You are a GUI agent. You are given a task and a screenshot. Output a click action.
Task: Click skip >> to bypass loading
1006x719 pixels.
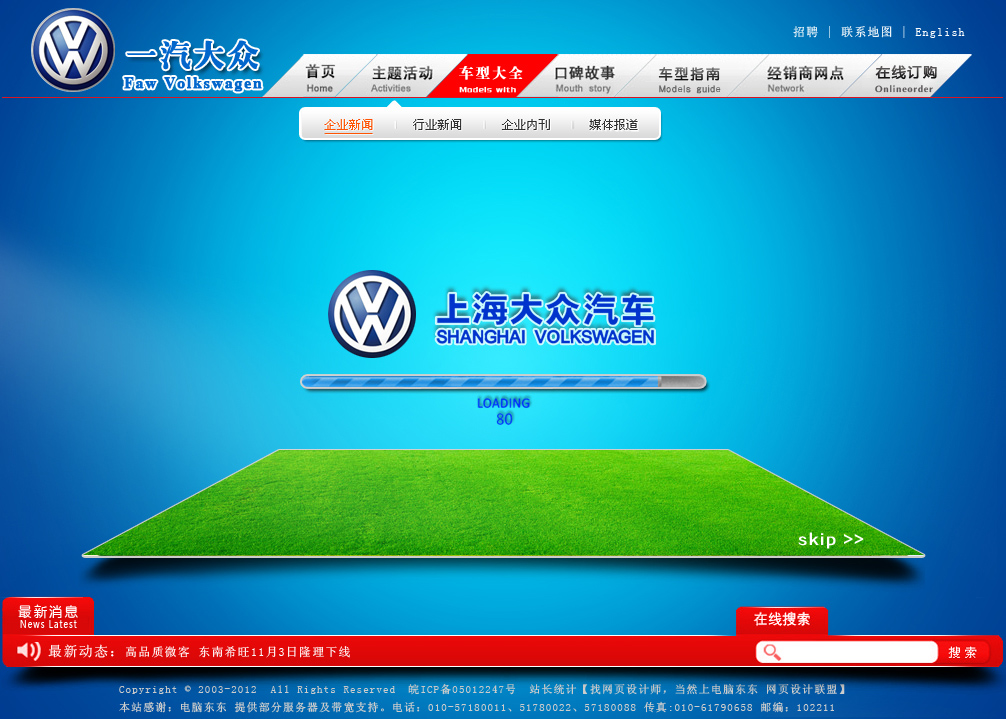830,539
